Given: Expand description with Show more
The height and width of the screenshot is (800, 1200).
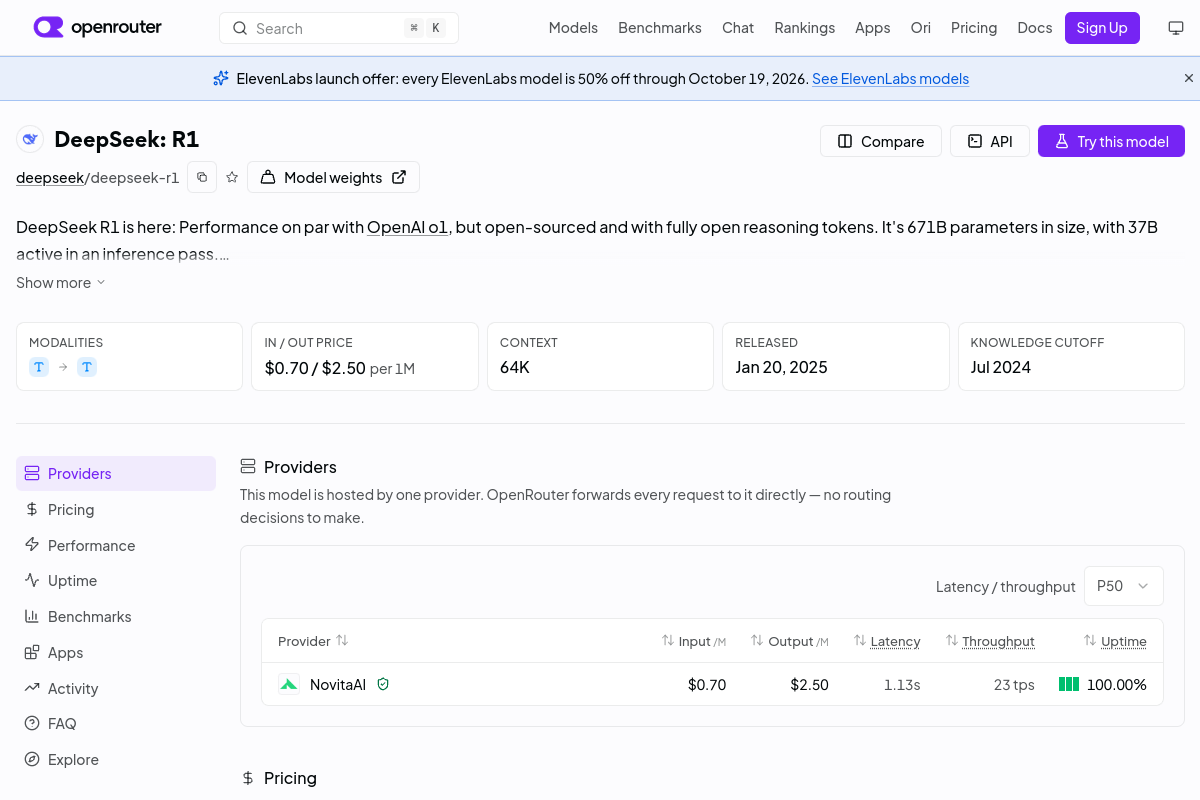Looking at the screenshot, I should pyautogui.click(x=61, y=283).
